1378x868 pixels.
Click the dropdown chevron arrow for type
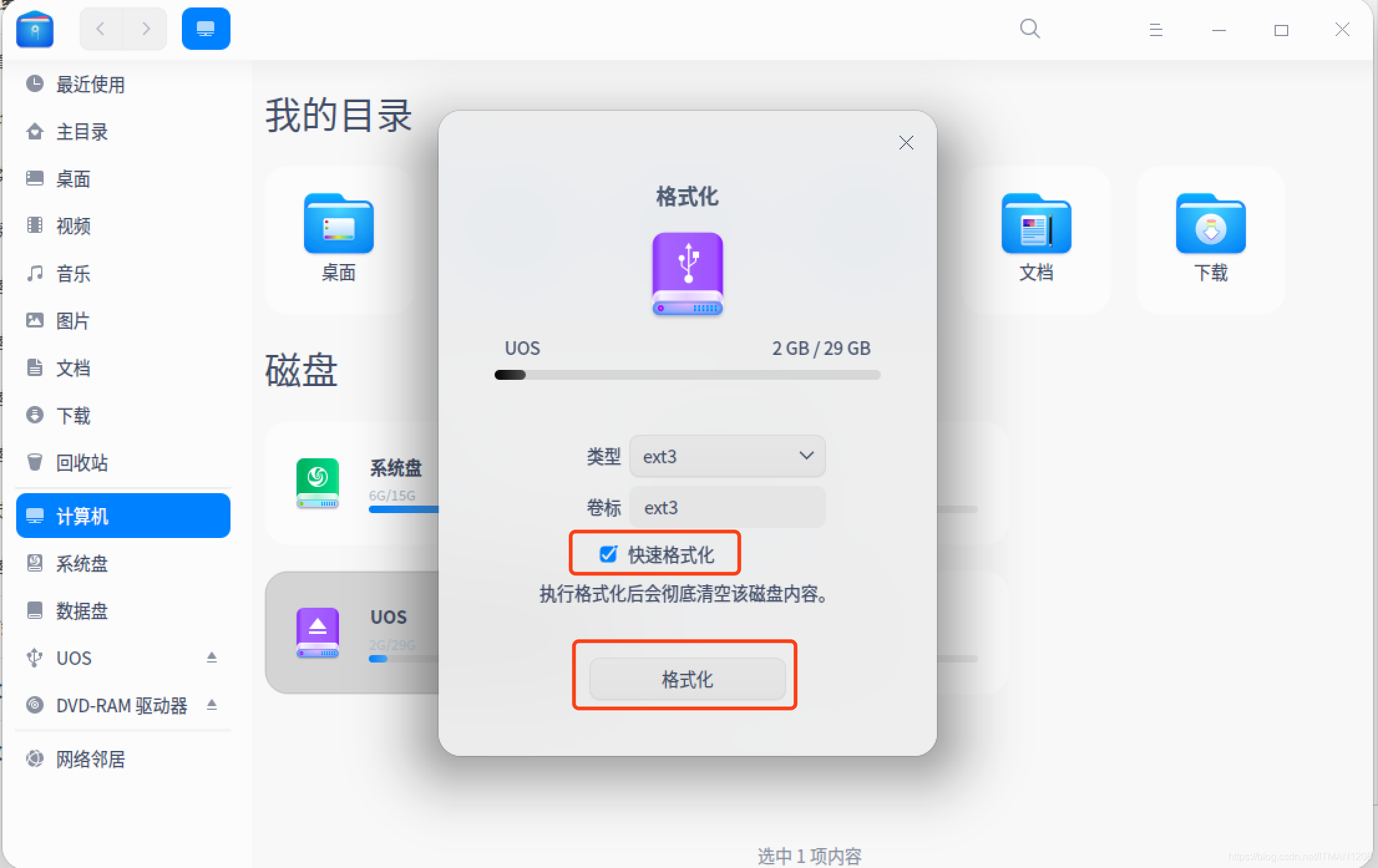[806, 456]
